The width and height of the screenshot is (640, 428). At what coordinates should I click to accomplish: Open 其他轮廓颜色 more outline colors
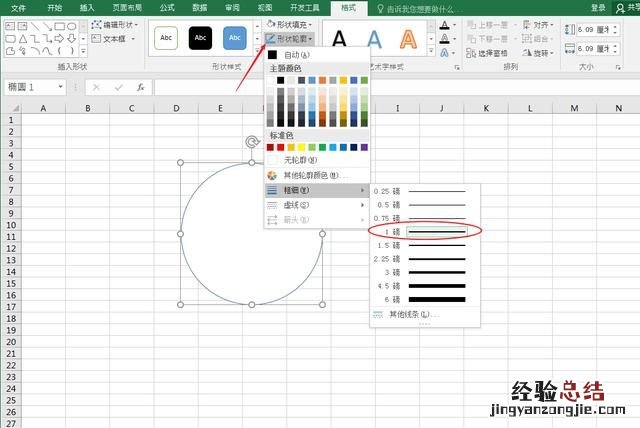(317, 175)
